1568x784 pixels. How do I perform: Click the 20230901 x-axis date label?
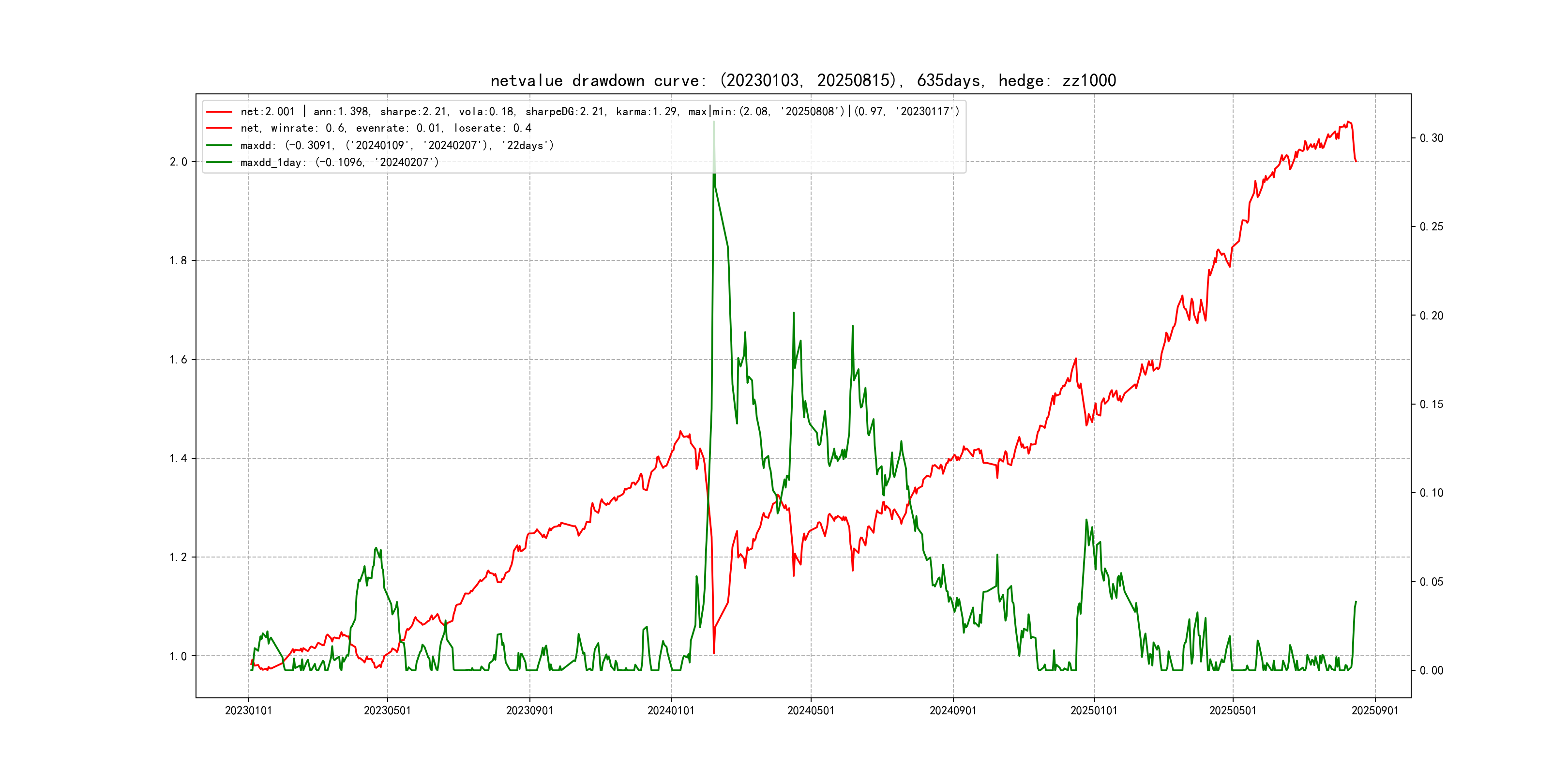point(529,711)
